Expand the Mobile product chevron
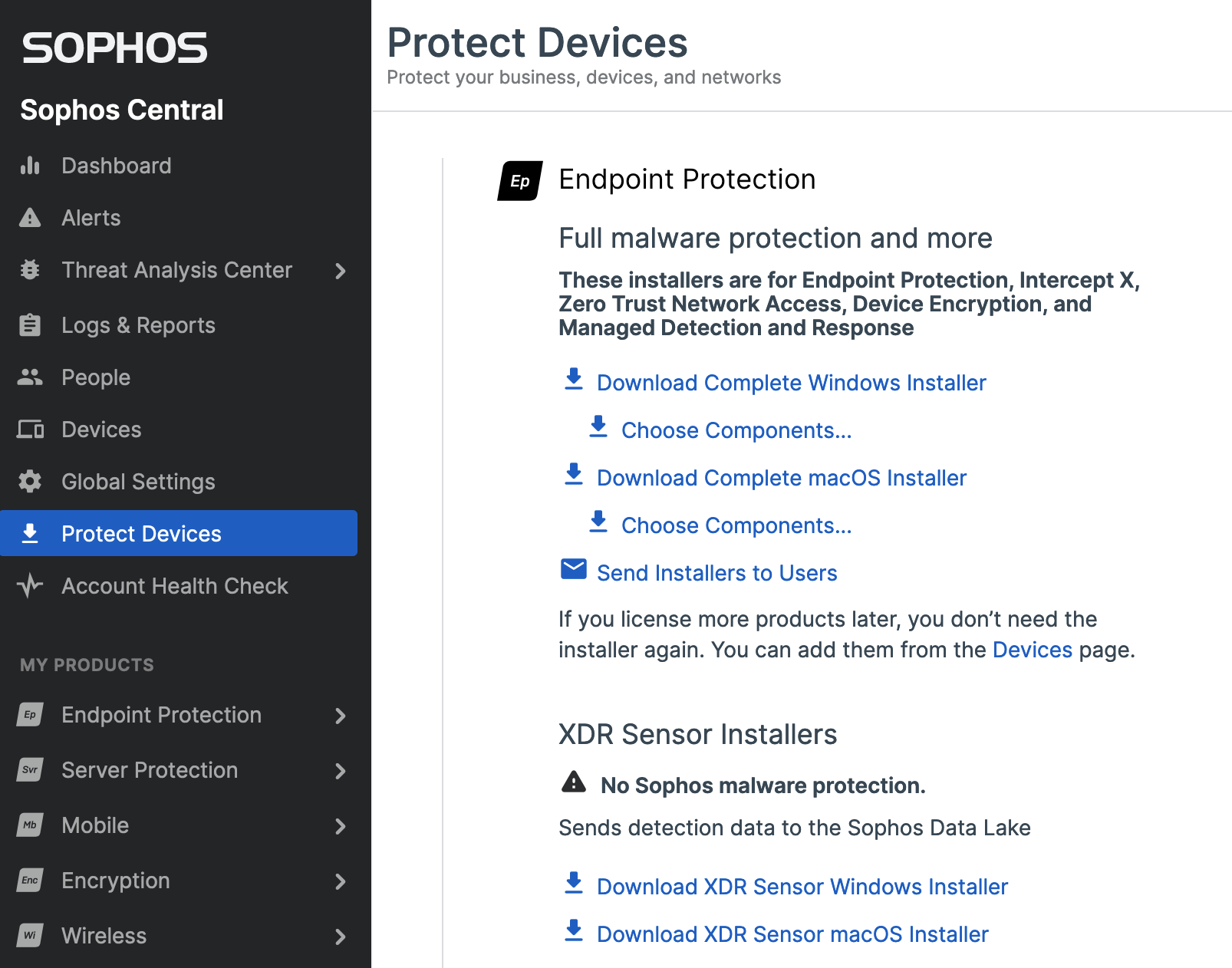The image size is (1232, 968). tap(341, 826)
